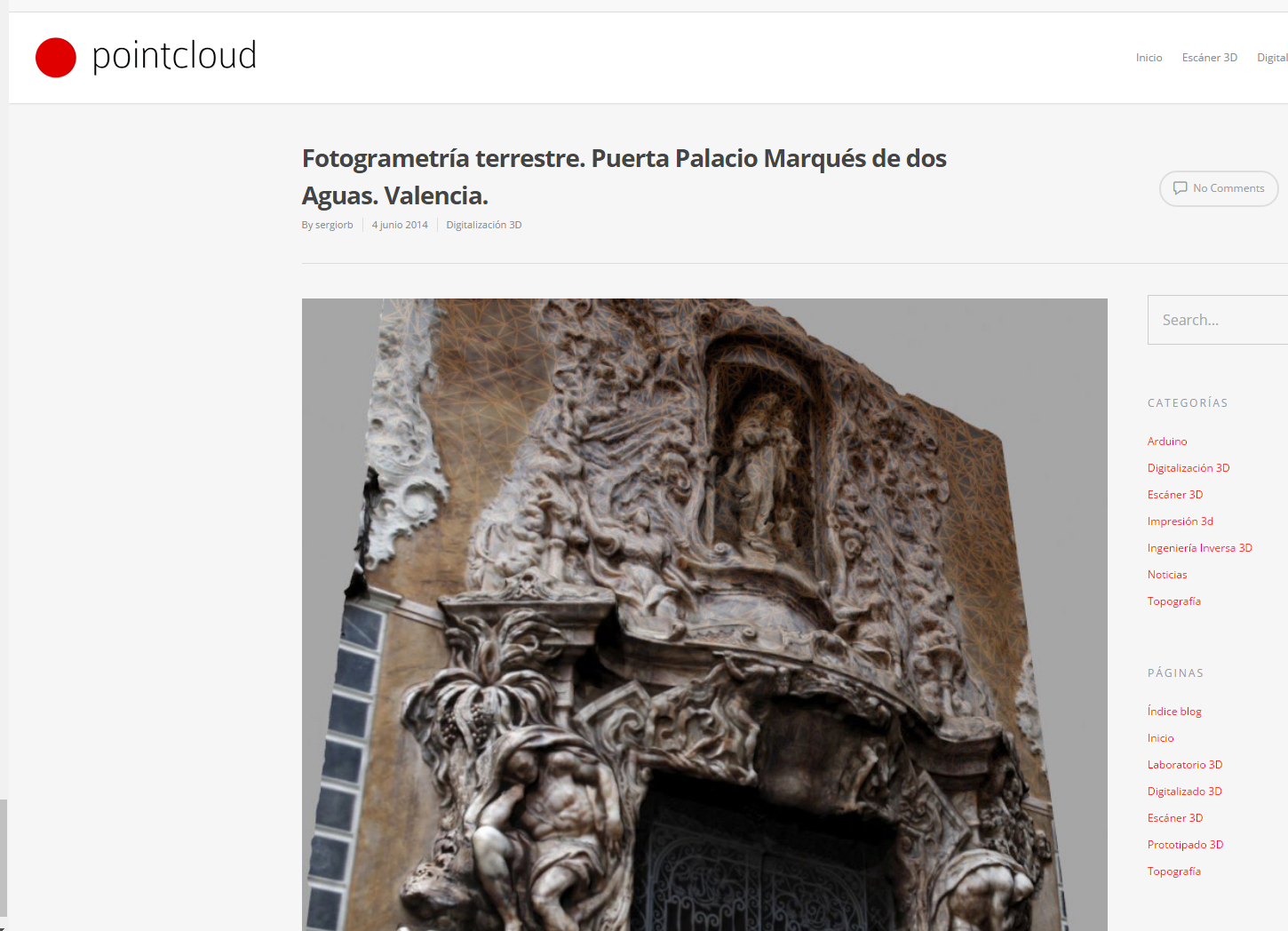Browse the Arduino category
The image size is (1288, 931).
tap(1166, 441)
